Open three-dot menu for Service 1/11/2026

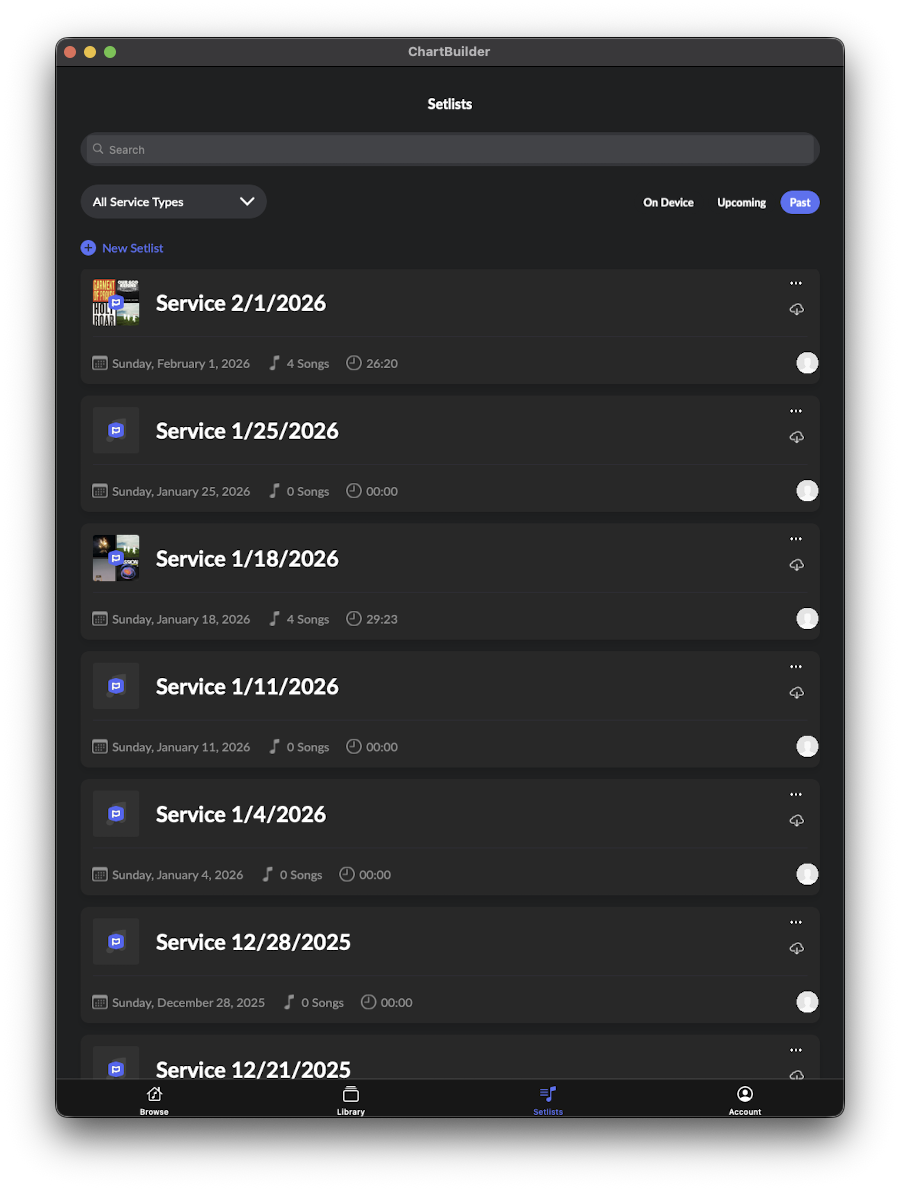click(796, 666)
